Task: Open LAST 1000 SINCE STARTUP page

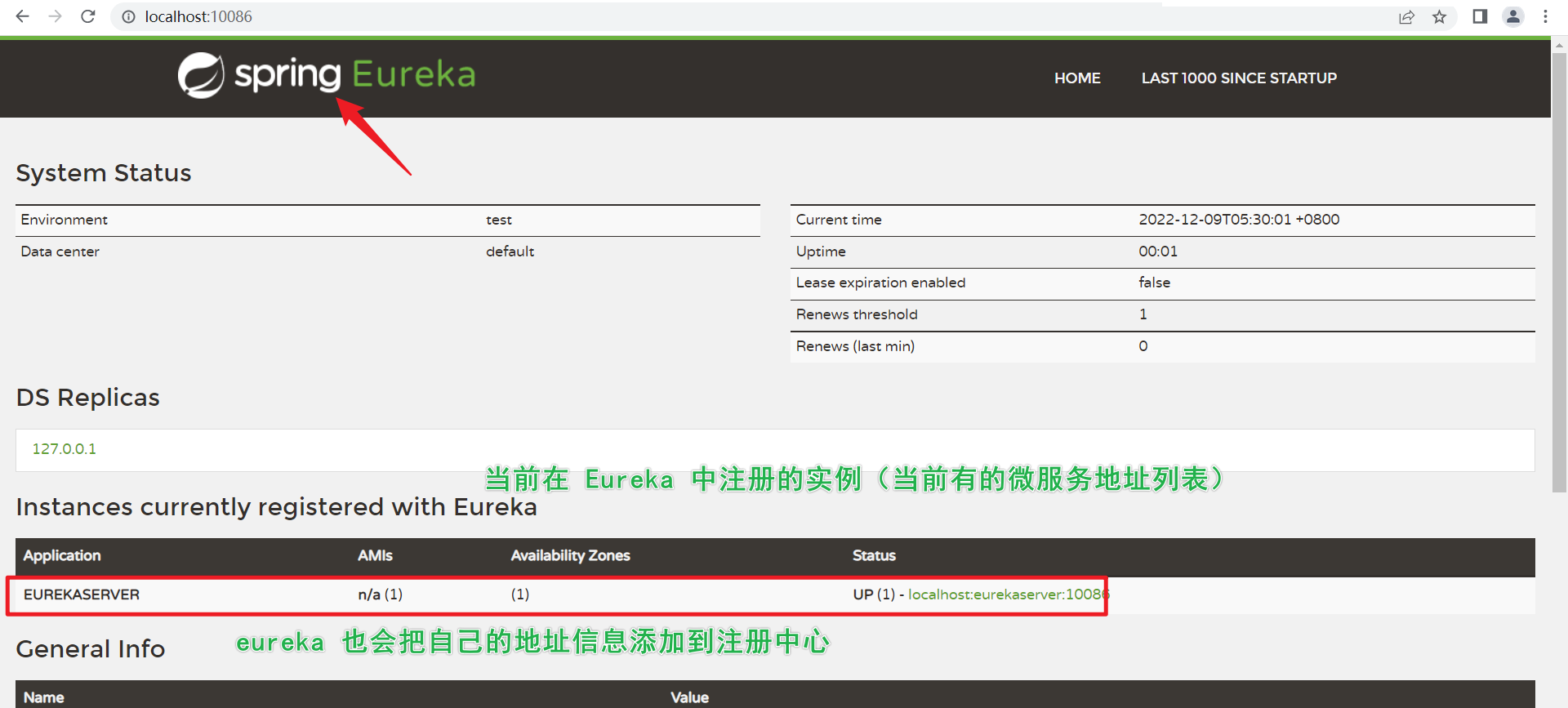Action: pos(1239,78)
